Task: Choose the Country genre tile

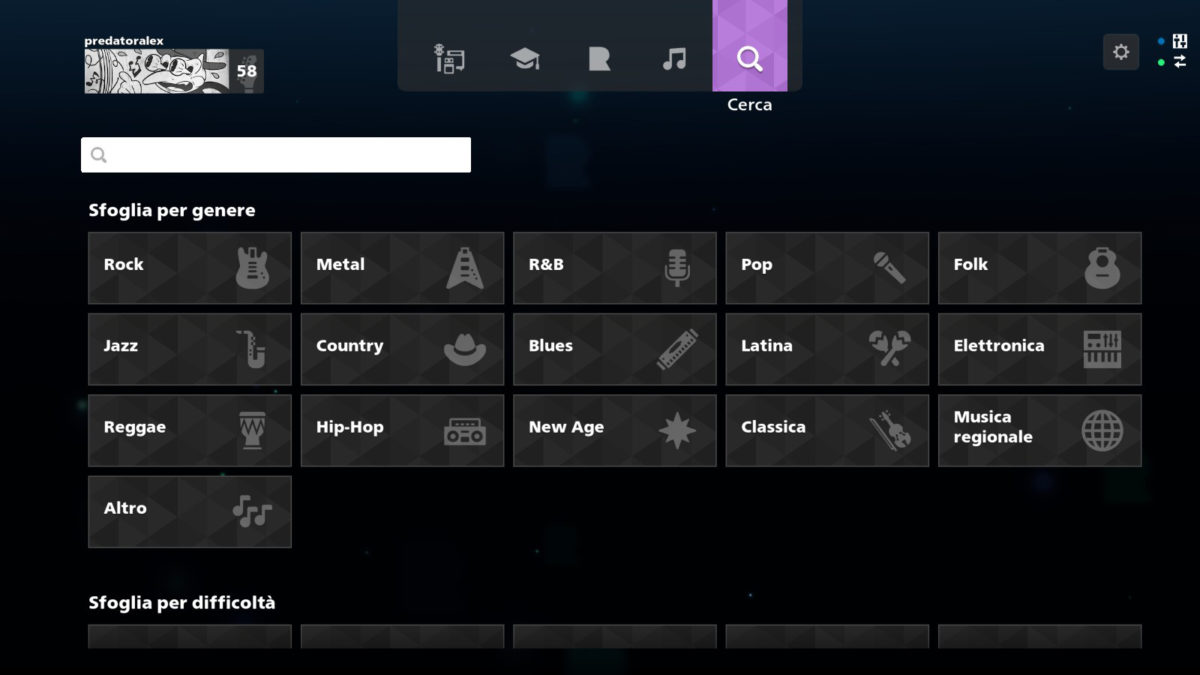Action: 402,349
